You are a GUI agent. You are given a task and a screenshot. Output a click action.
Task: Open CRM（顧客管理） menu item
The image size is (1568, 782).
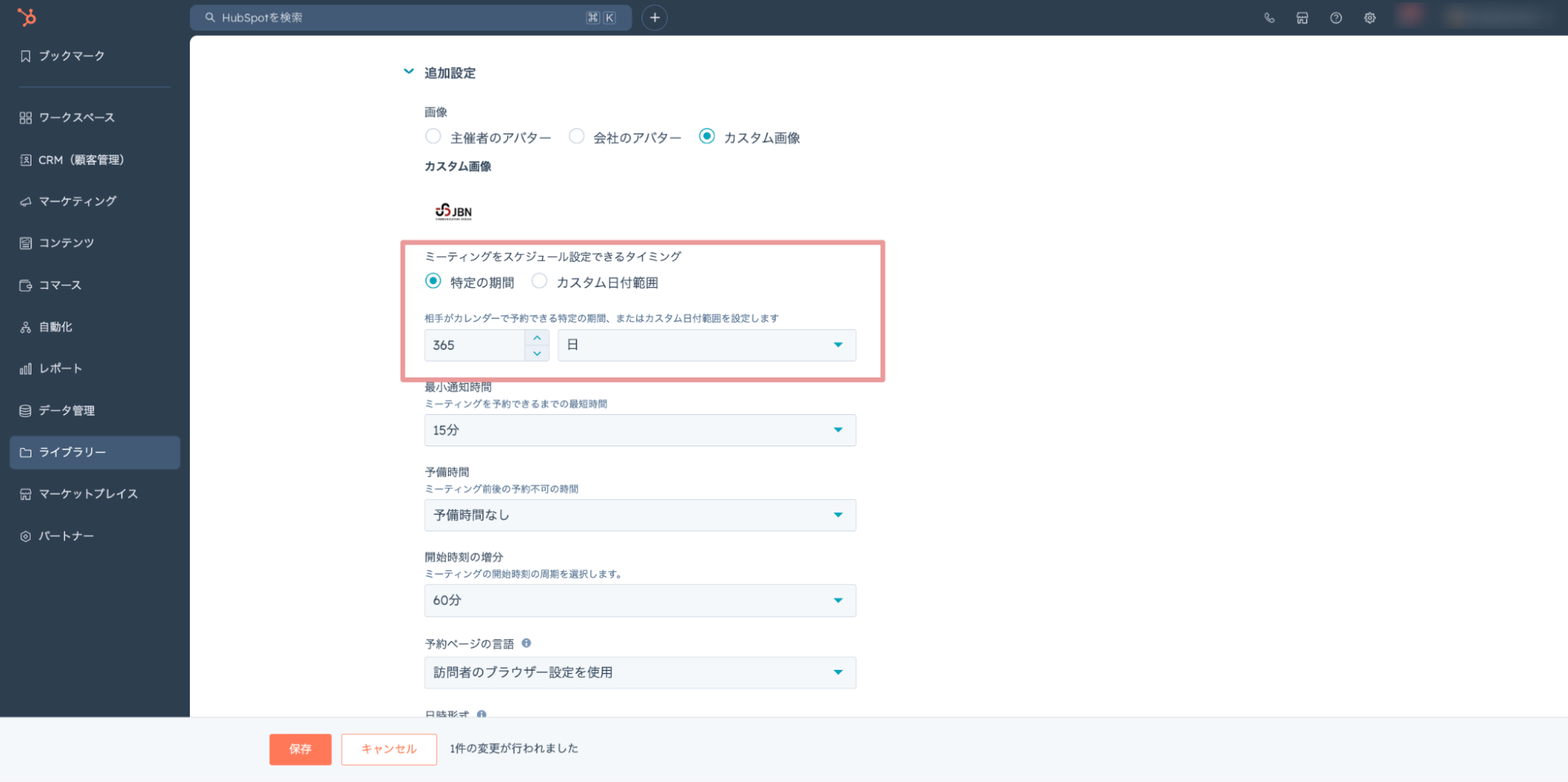pyautogui.click(x=82, y=160)
